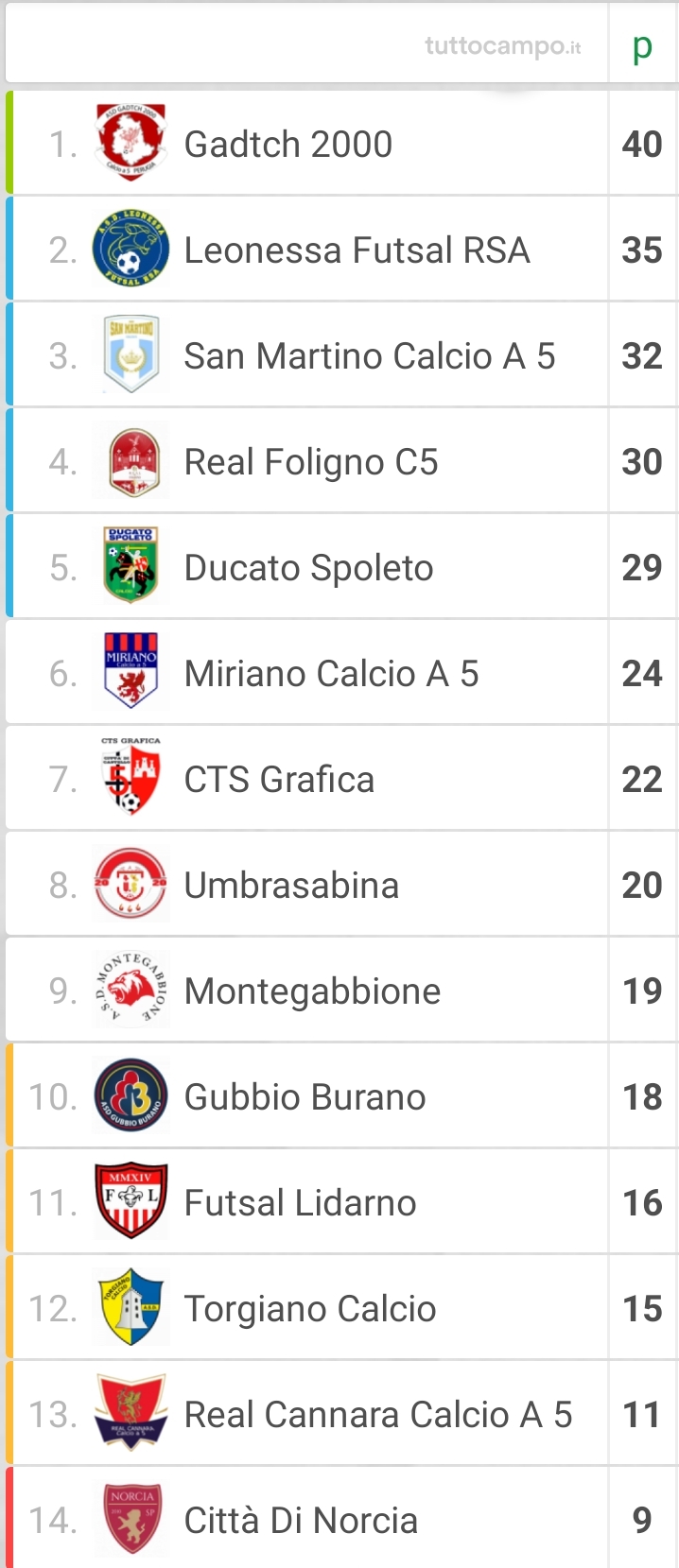Click the Gadtch 2000 team crest
The width and height of the screenshot is (679, 1568).
pyautogui.click(x=131, y=144)
